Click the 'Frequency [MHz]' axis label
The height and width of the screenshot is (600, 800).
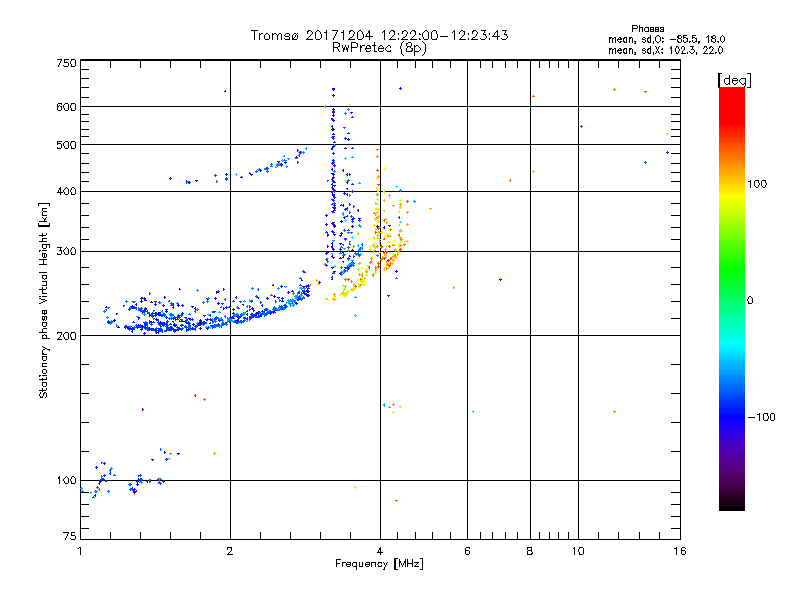(379, 564)
